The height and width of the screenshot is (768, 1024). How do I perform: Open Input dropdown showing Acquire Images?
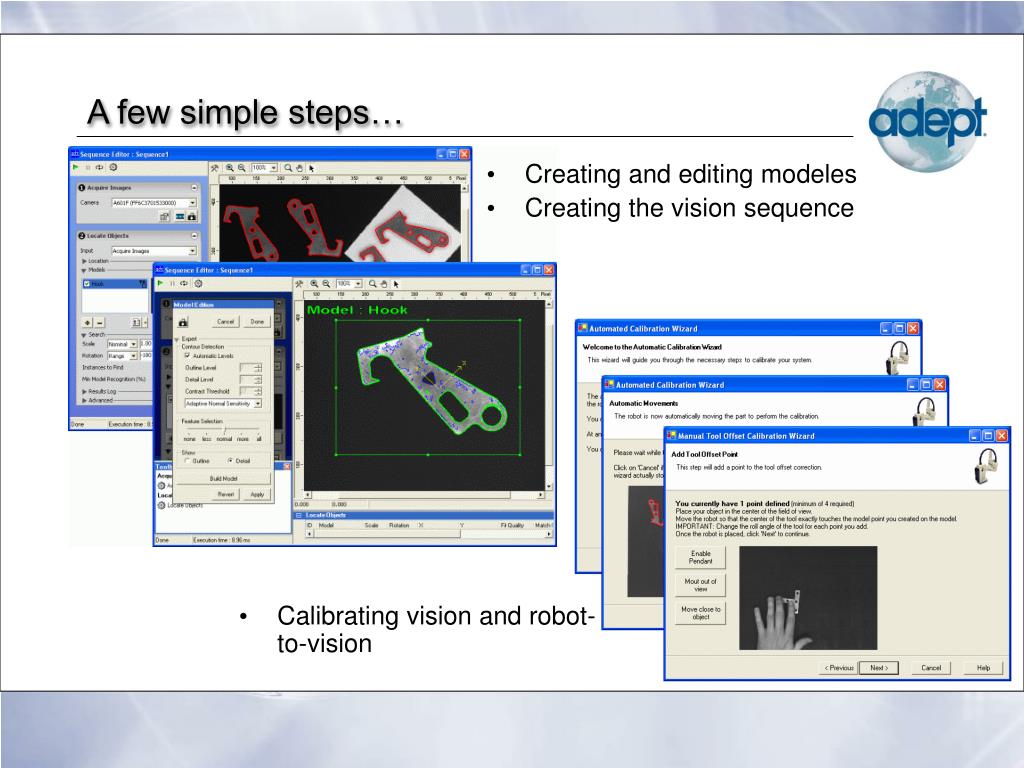click(192, 251)
